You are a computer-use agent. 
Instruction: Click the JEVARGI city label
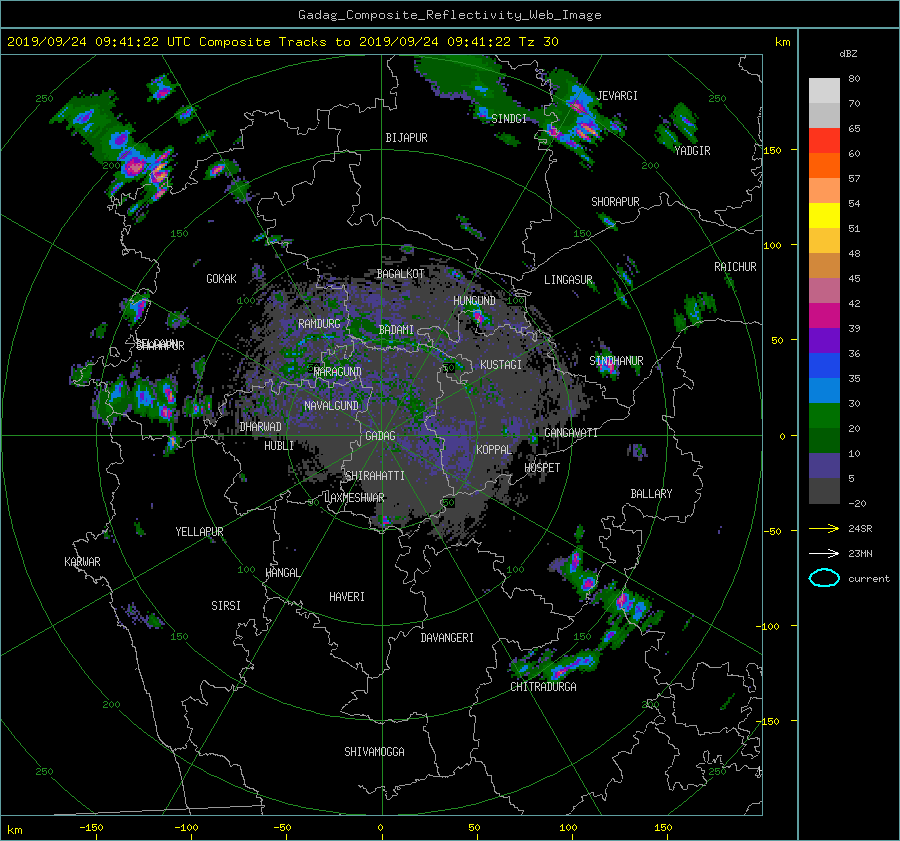tap(618, 96)
